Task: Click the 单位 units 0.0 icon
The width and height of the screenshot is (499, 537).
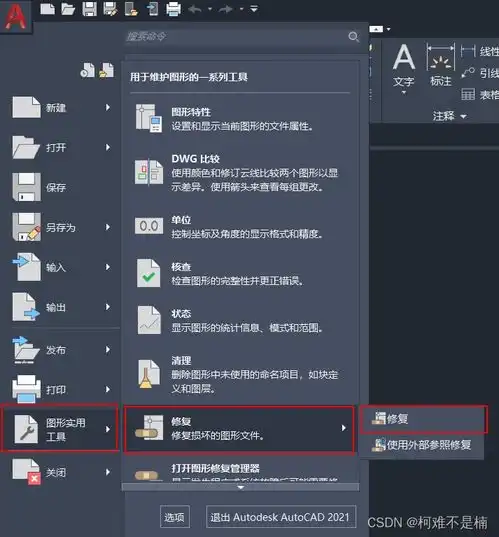Action: [x=149, y=226]
